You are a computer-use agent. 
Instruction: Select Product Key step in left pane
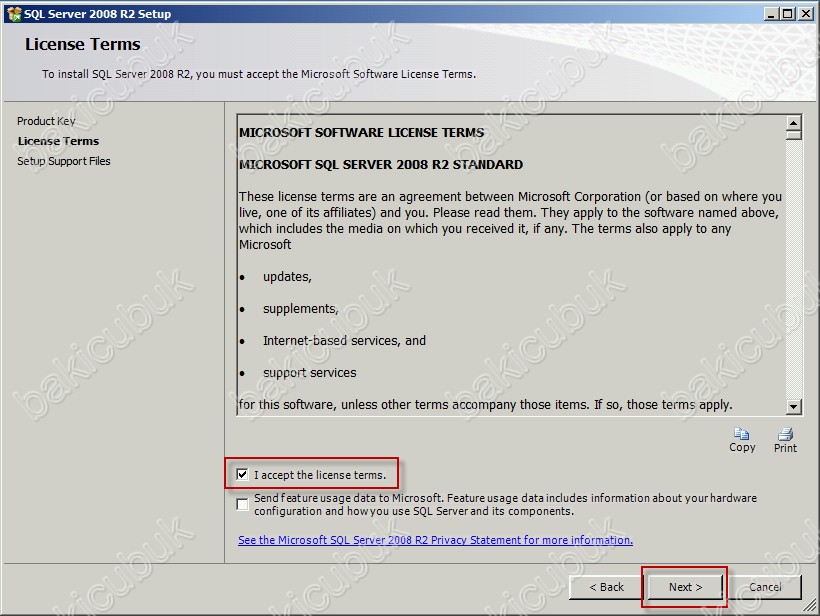coord(46,121)
